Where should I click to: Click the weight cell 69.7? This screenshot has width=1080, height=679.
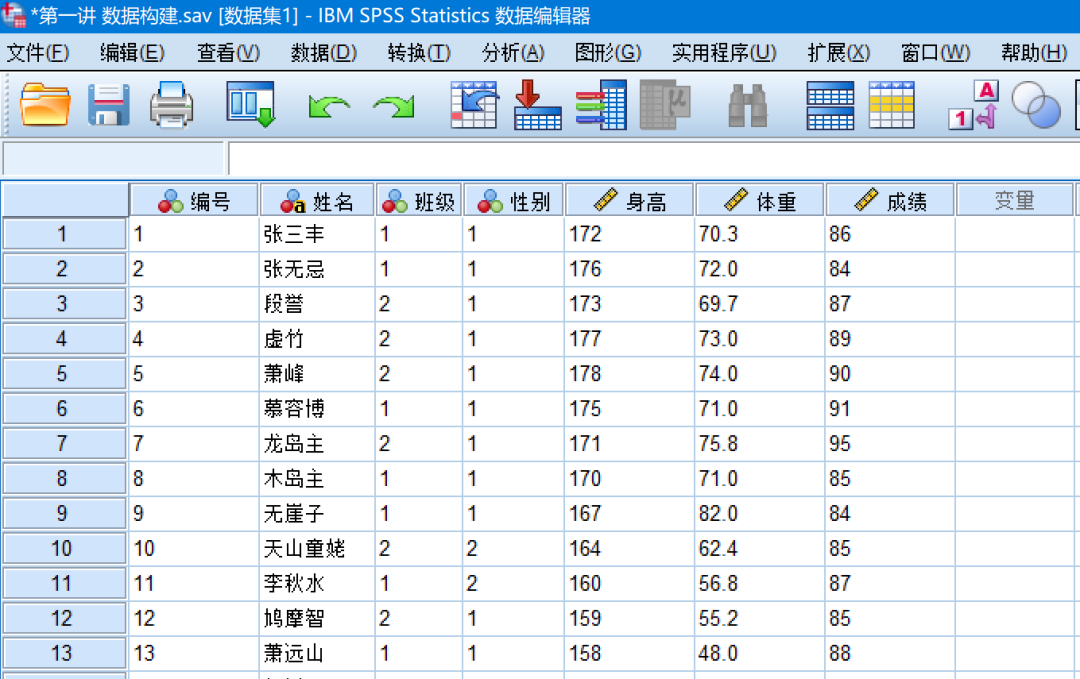coord(760,304)
